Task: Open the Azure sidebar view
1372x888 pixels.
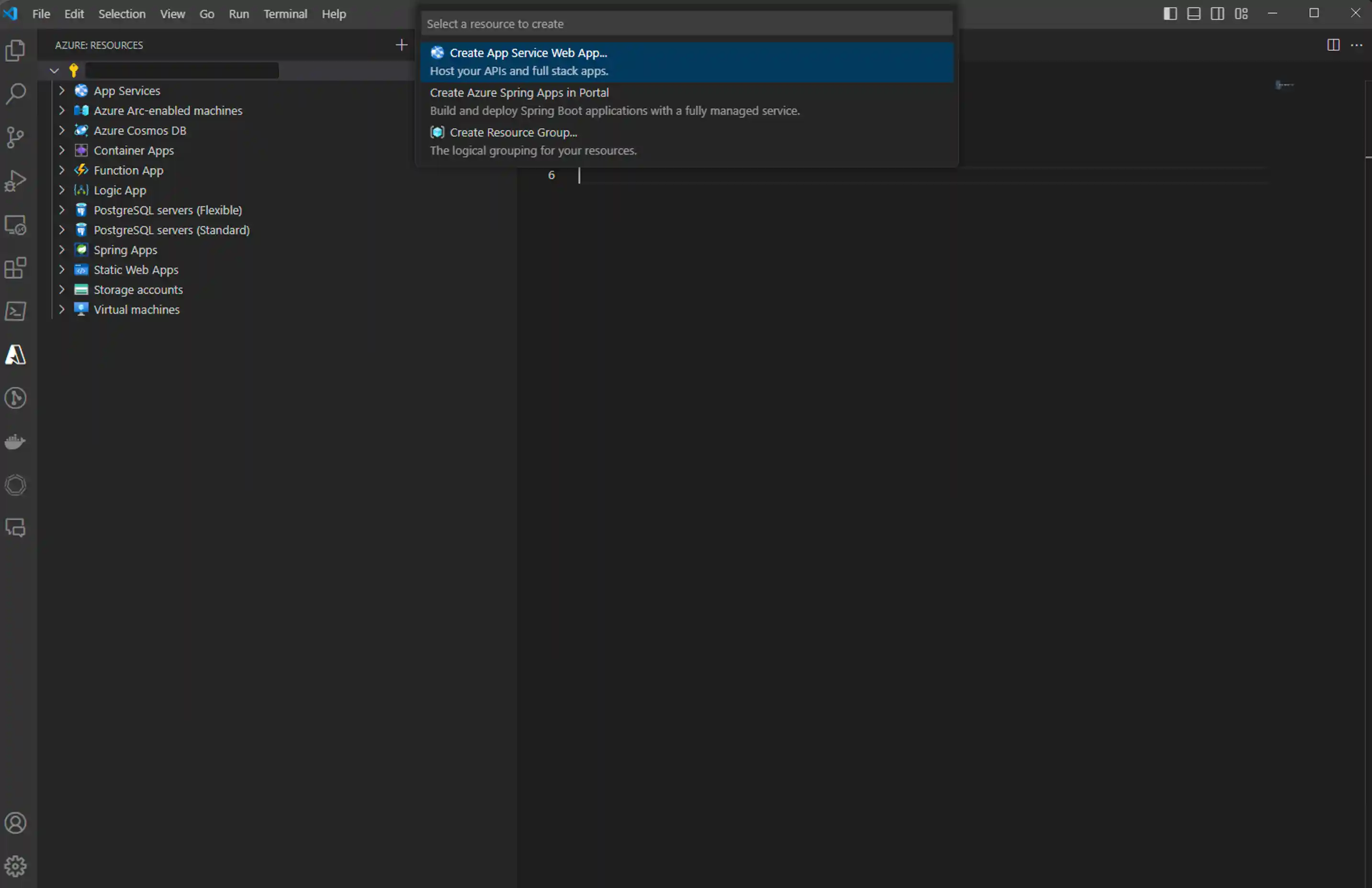Action: coord(15,355)
